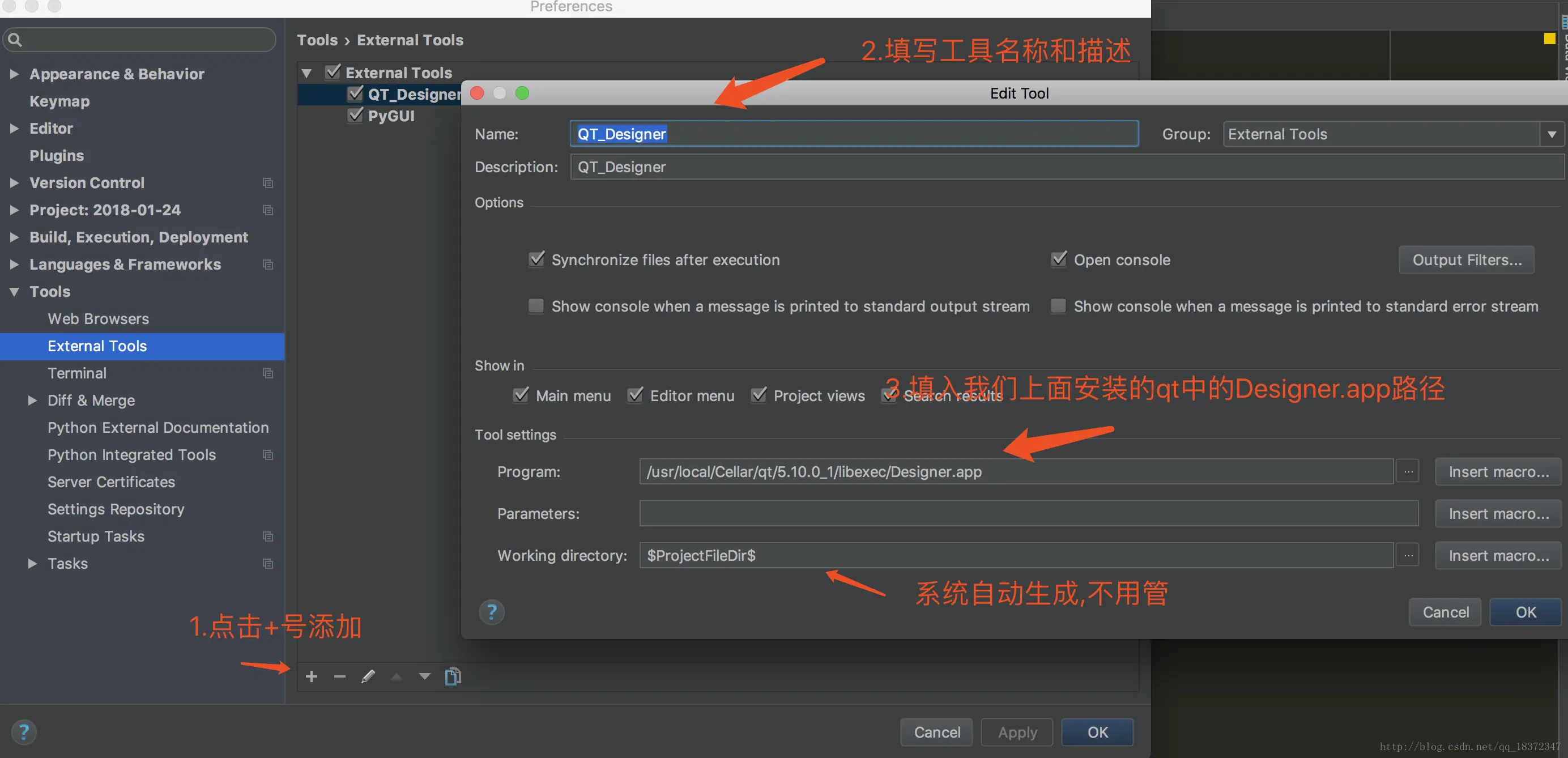Click the move-down arrow icon in toolbar

(424, 676)
